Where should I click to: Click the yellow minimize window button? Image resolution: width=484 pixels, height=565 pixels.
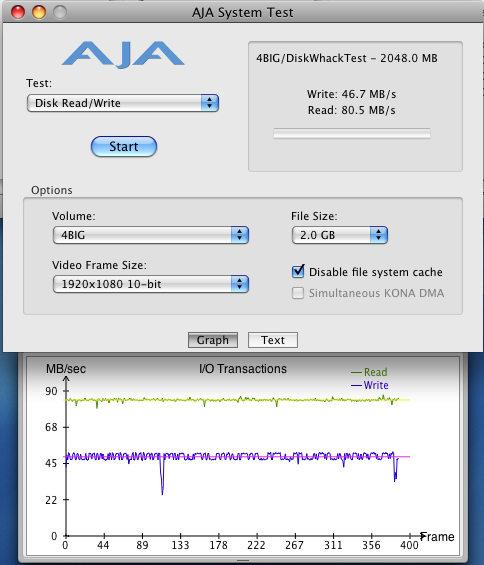(39, 12)
